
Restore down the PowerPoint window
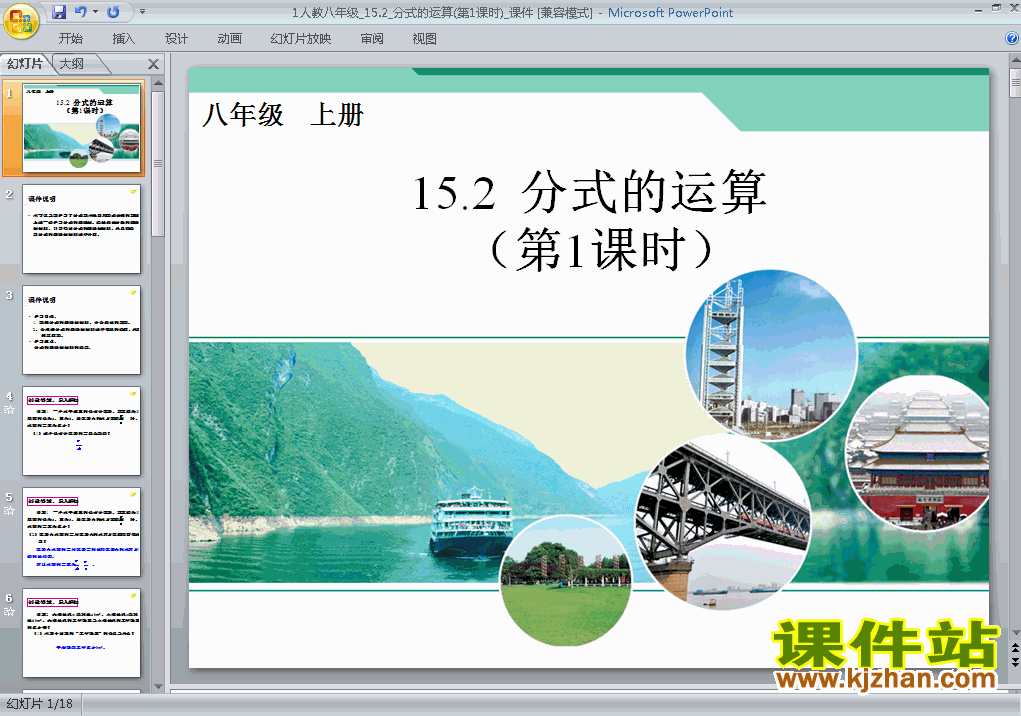point(996,8)
